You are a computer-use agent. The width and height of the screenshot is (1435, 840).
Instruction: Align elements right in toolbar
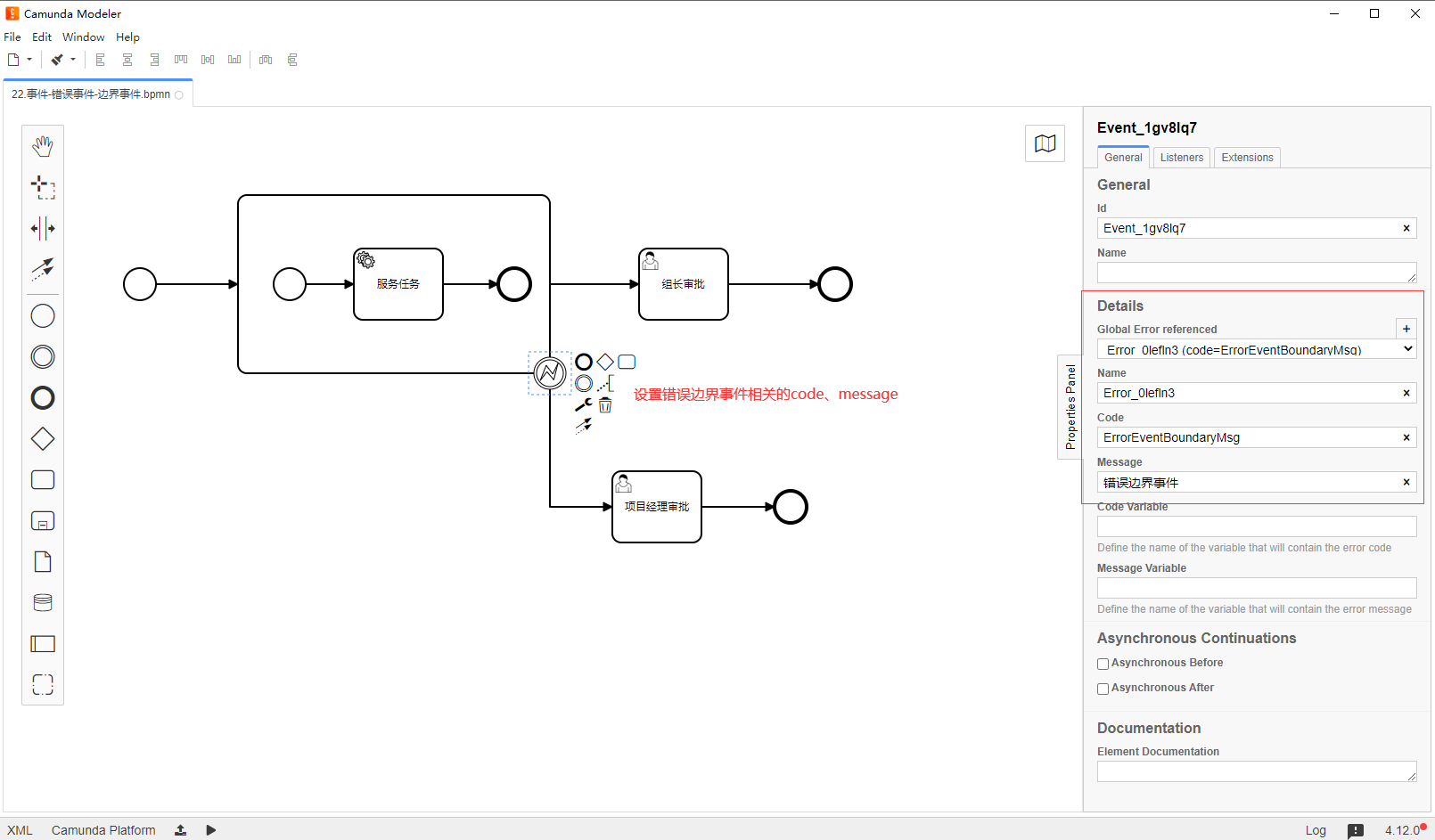click(x=154, y=60)
